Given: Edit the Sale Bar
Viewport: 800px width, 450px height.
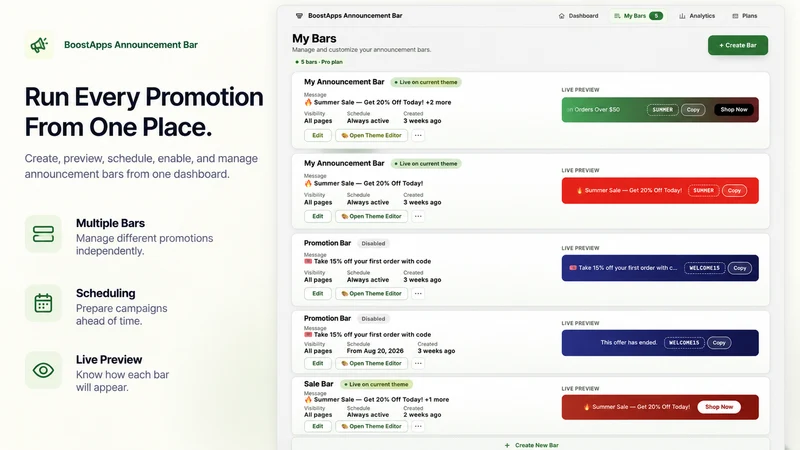Looking at the screenshot, I should [x=318, y=426].
